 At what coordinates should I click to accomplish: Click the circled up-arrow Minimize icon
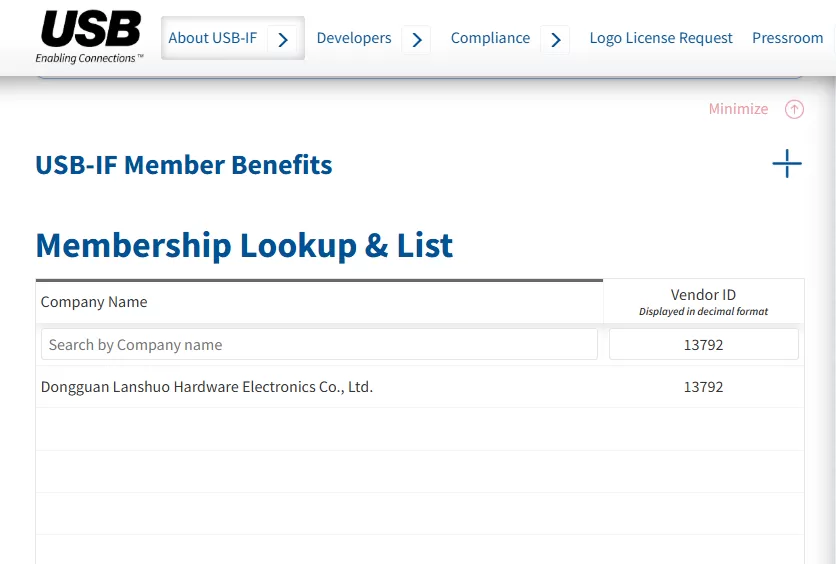point(794,109)
